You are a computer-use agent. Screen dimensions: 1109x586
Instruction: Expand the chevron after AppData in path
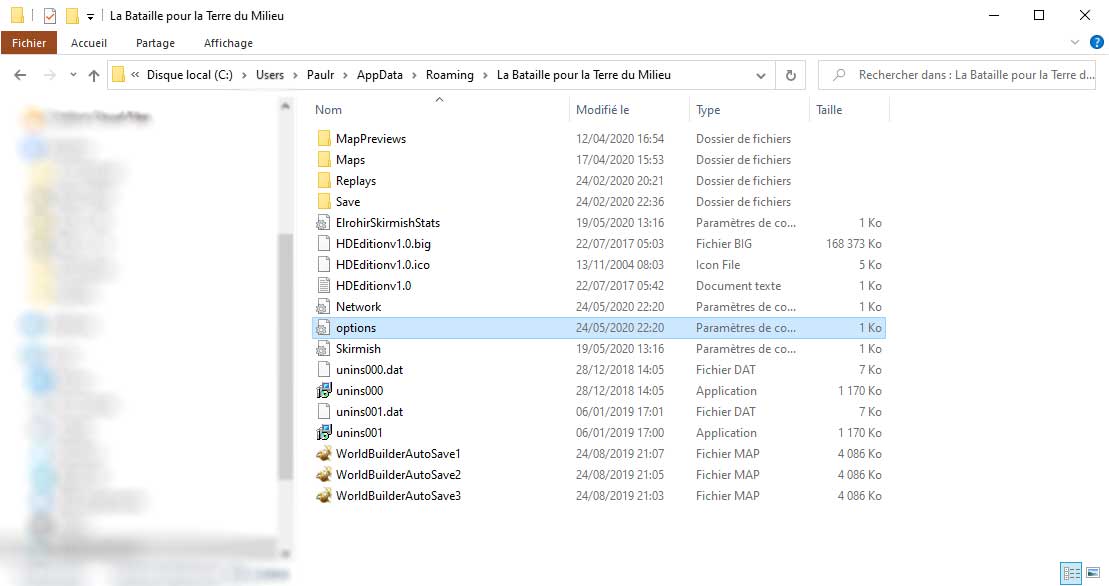pyautogui.click(x=414, y=75)
